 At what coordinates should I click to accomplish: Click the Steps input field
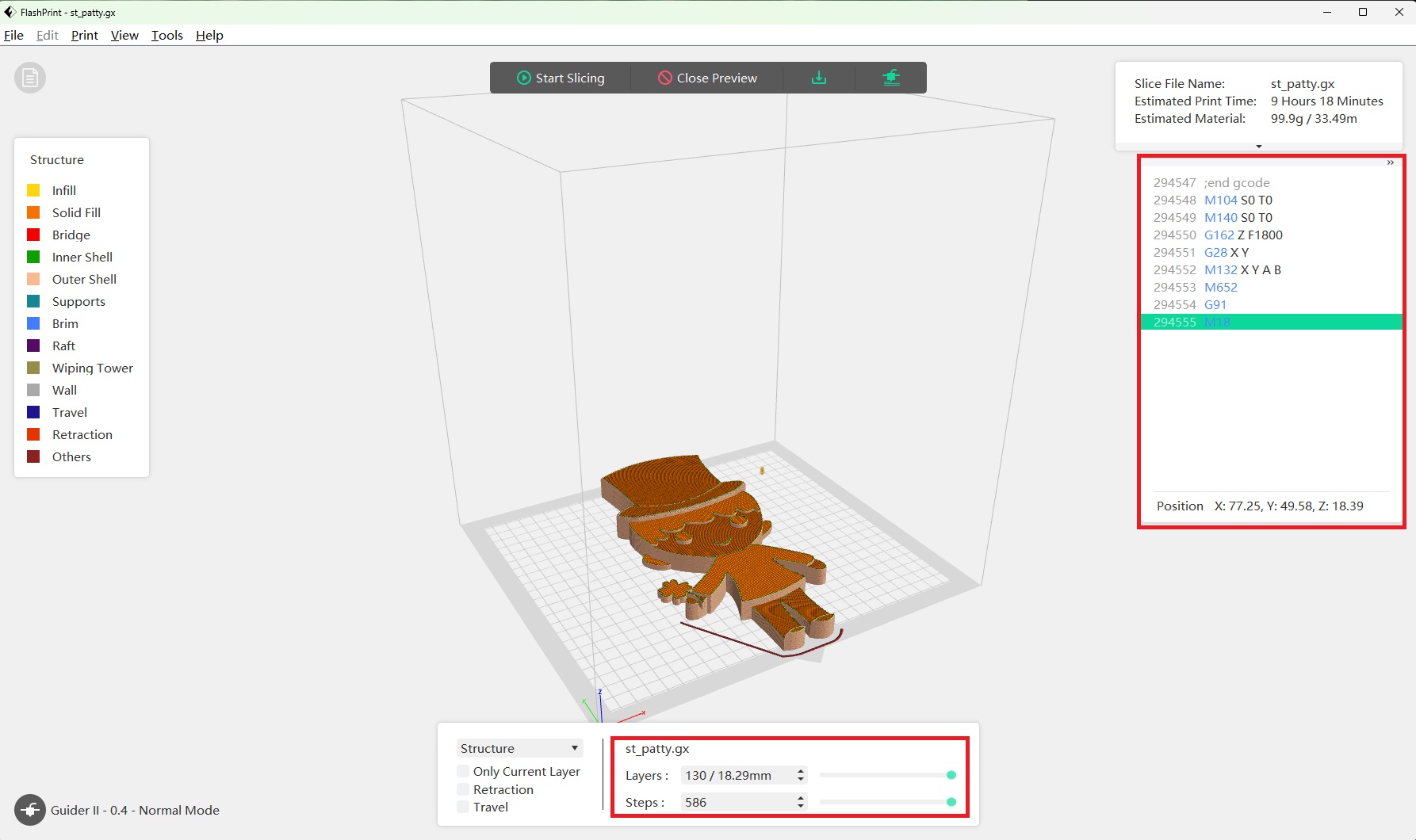pyautogui.click(x=737, y=802)
